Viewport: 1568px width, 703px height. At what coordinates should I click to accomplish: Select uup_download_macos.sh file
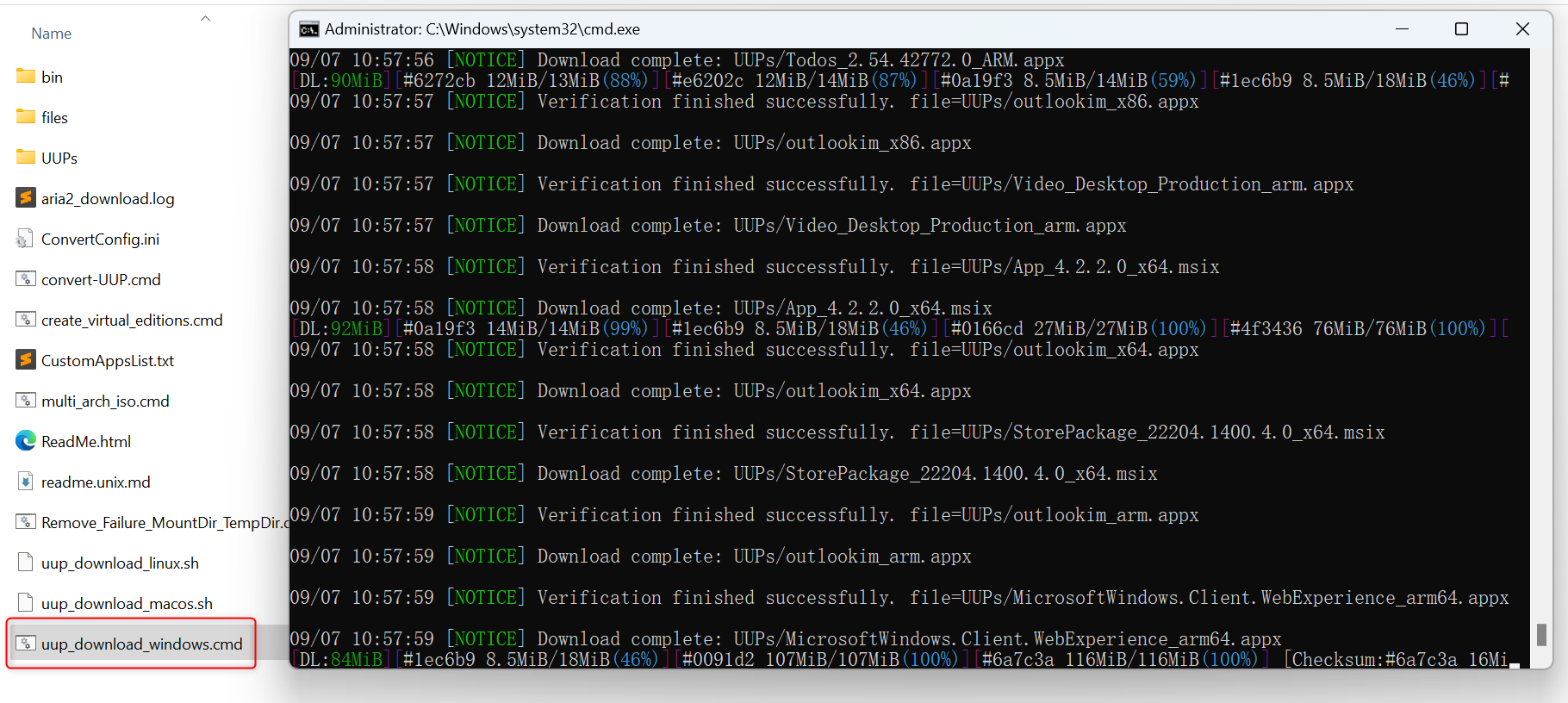point(127,604)
